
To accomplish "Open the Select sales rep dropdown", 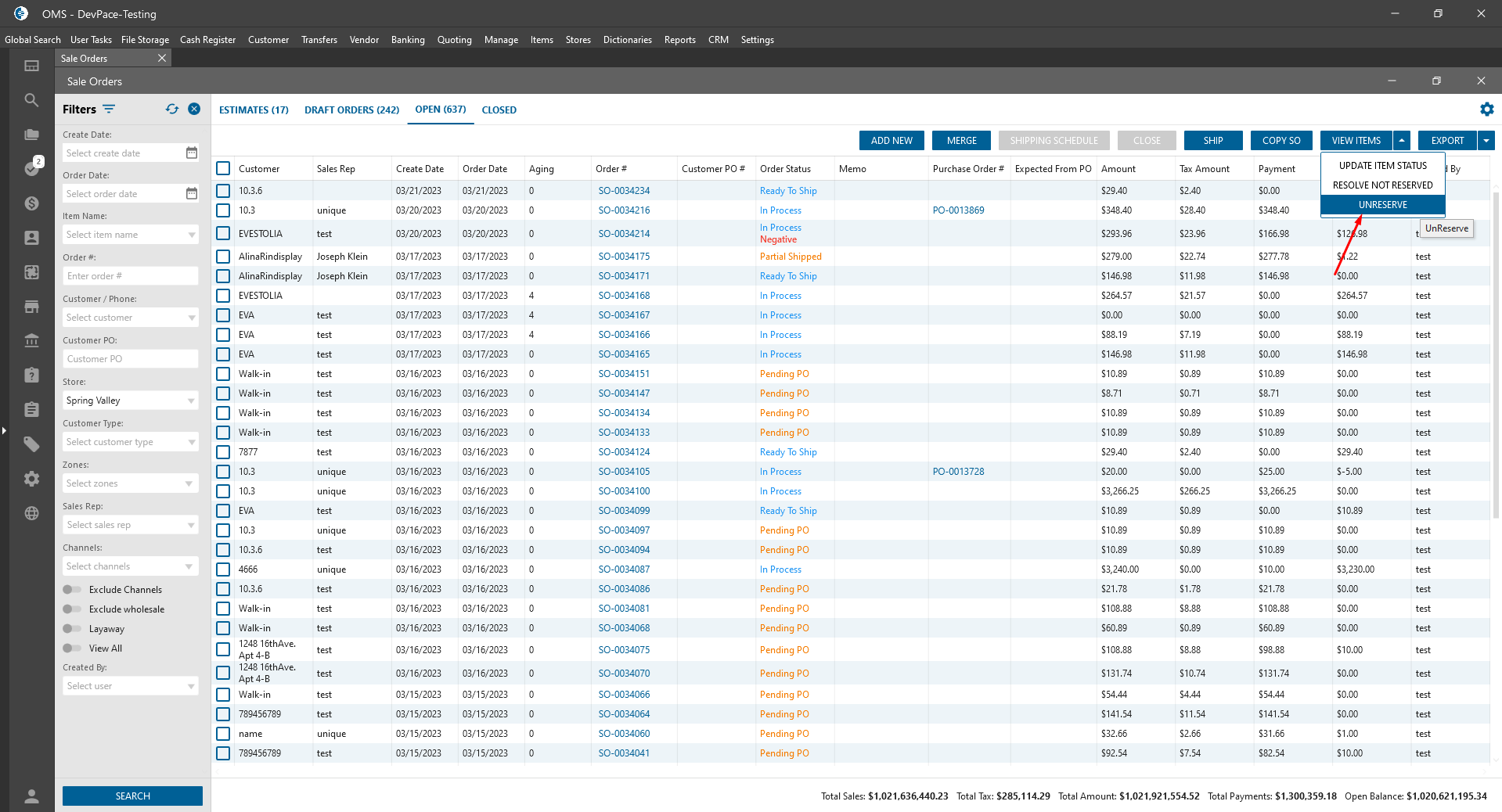I will tap(130, 525).
